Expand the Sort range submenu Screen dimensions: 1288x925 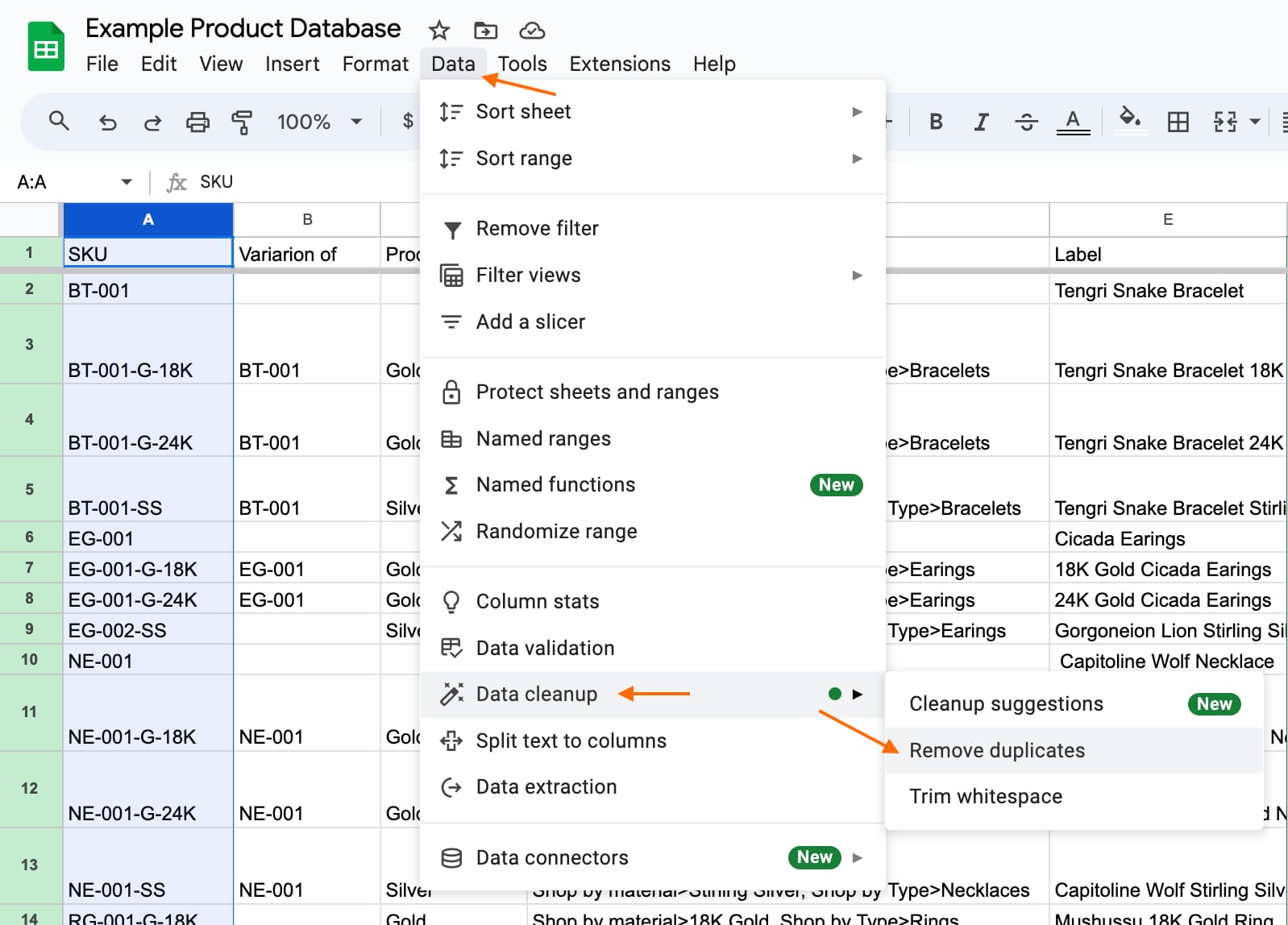(653, 158)
